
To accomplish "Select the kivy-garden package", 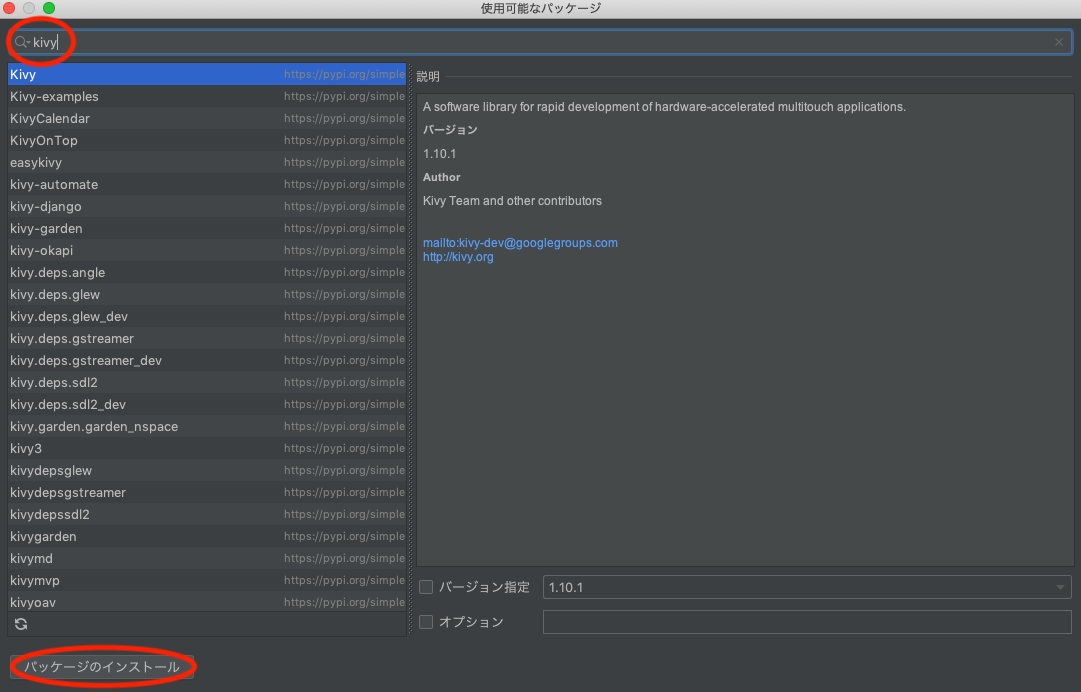I will pos(207,229).
